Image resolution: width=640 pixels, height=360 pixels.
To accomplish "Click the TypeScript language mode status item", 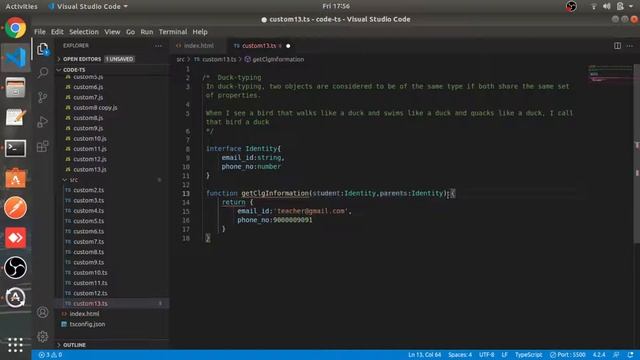I will click(x=529, y=355).
